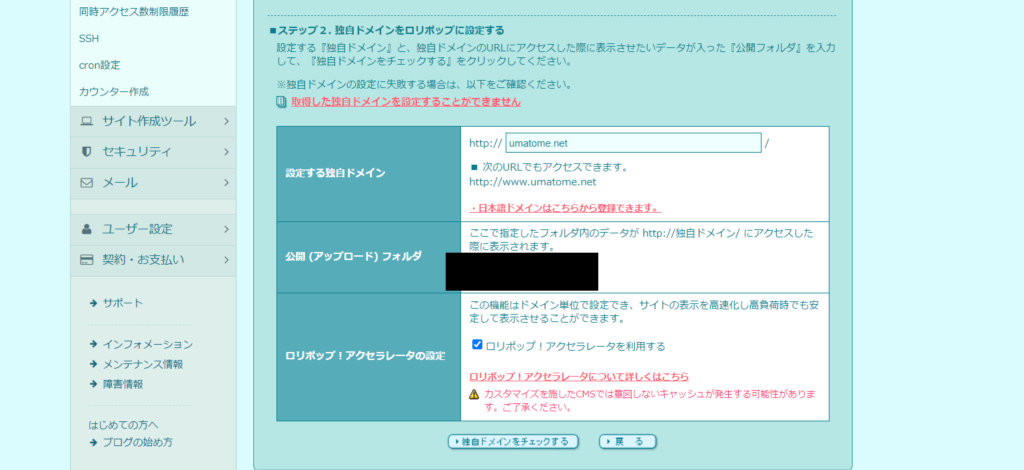Open cron設定 in the sidebar

99,65
